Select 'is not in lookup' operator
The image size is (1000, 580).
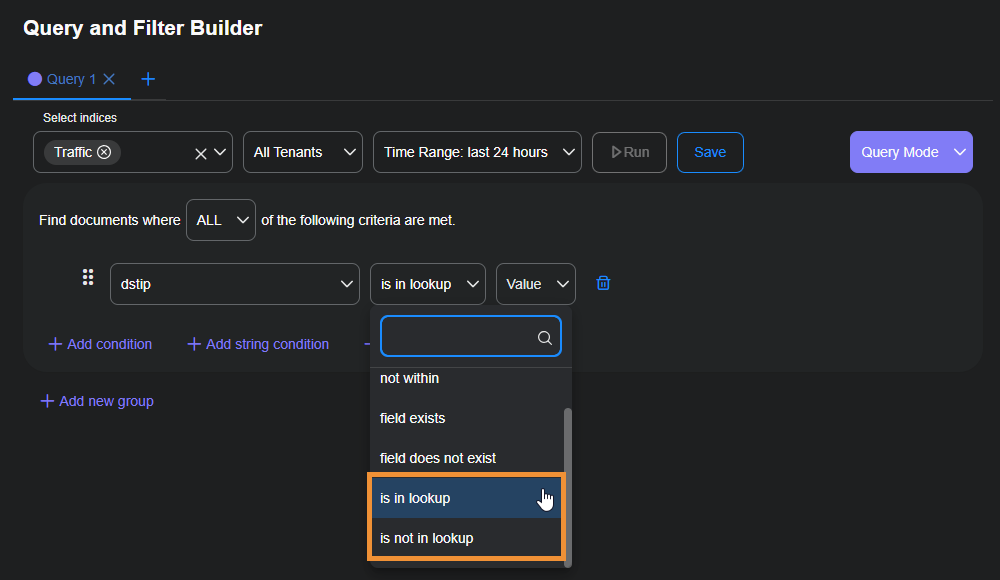pos(427,538)
